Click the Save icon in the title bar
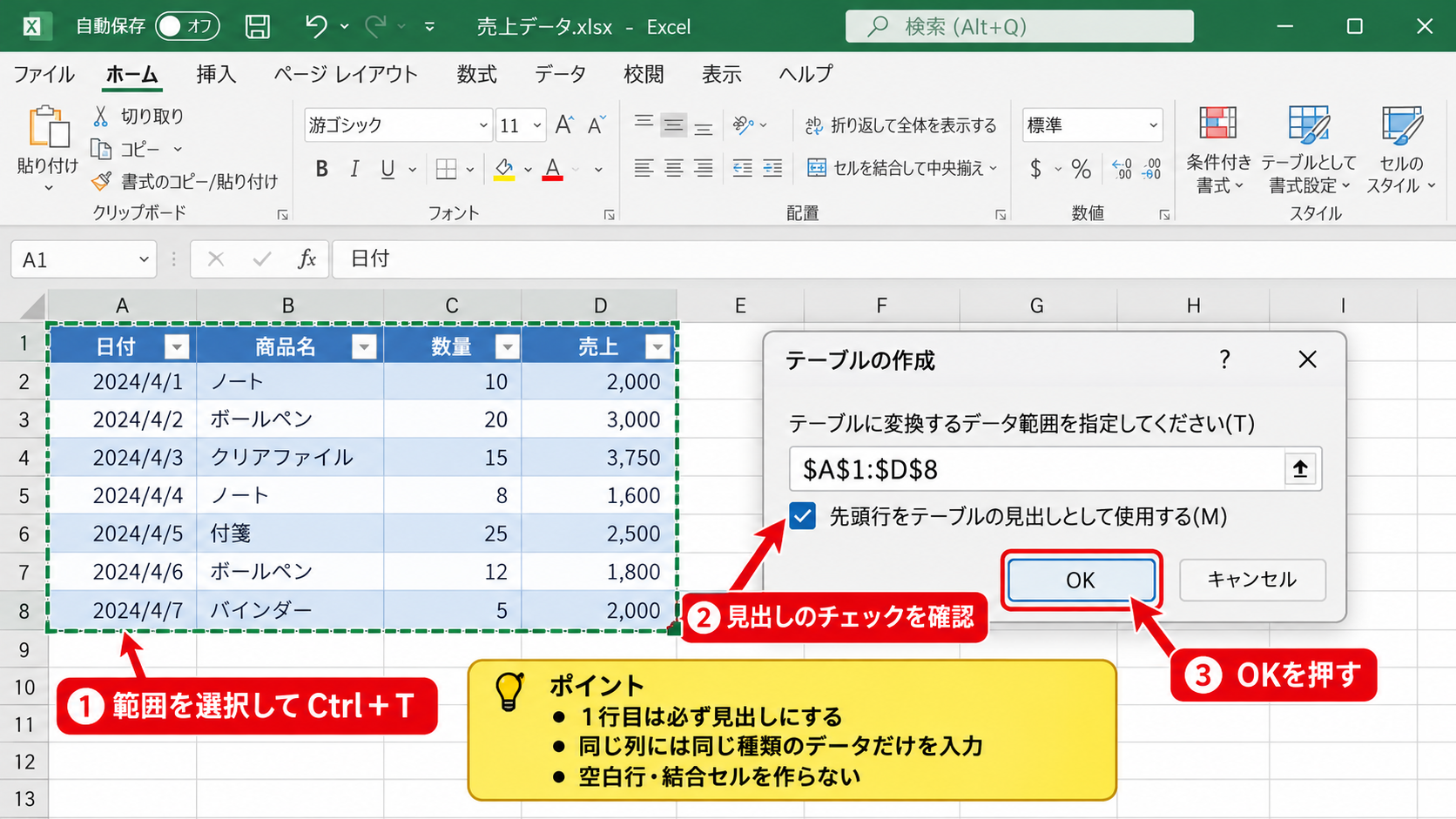Screen dimensions: 1456x819 257,26
